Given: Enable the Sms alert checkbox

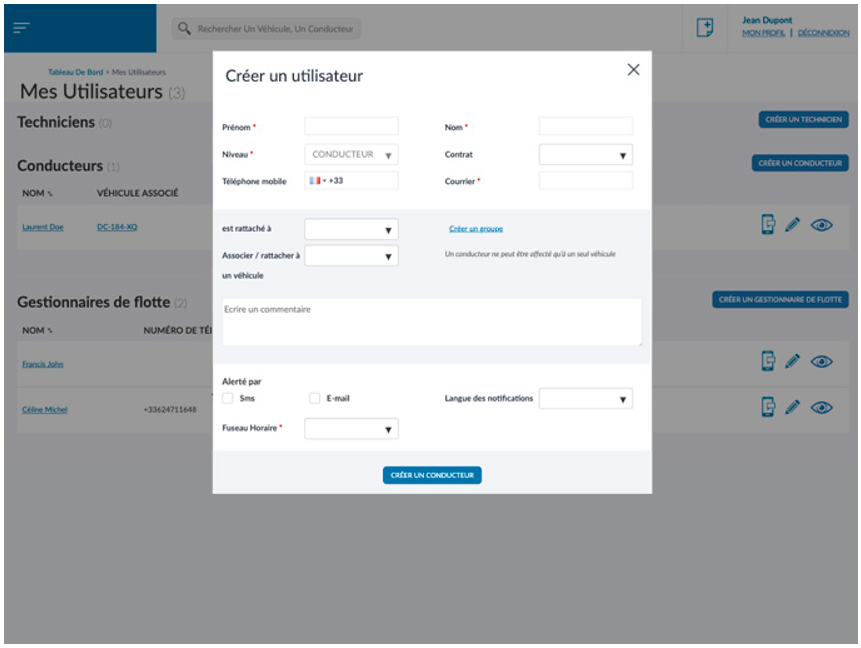Looking at the screenshot, I should [228, 398].
